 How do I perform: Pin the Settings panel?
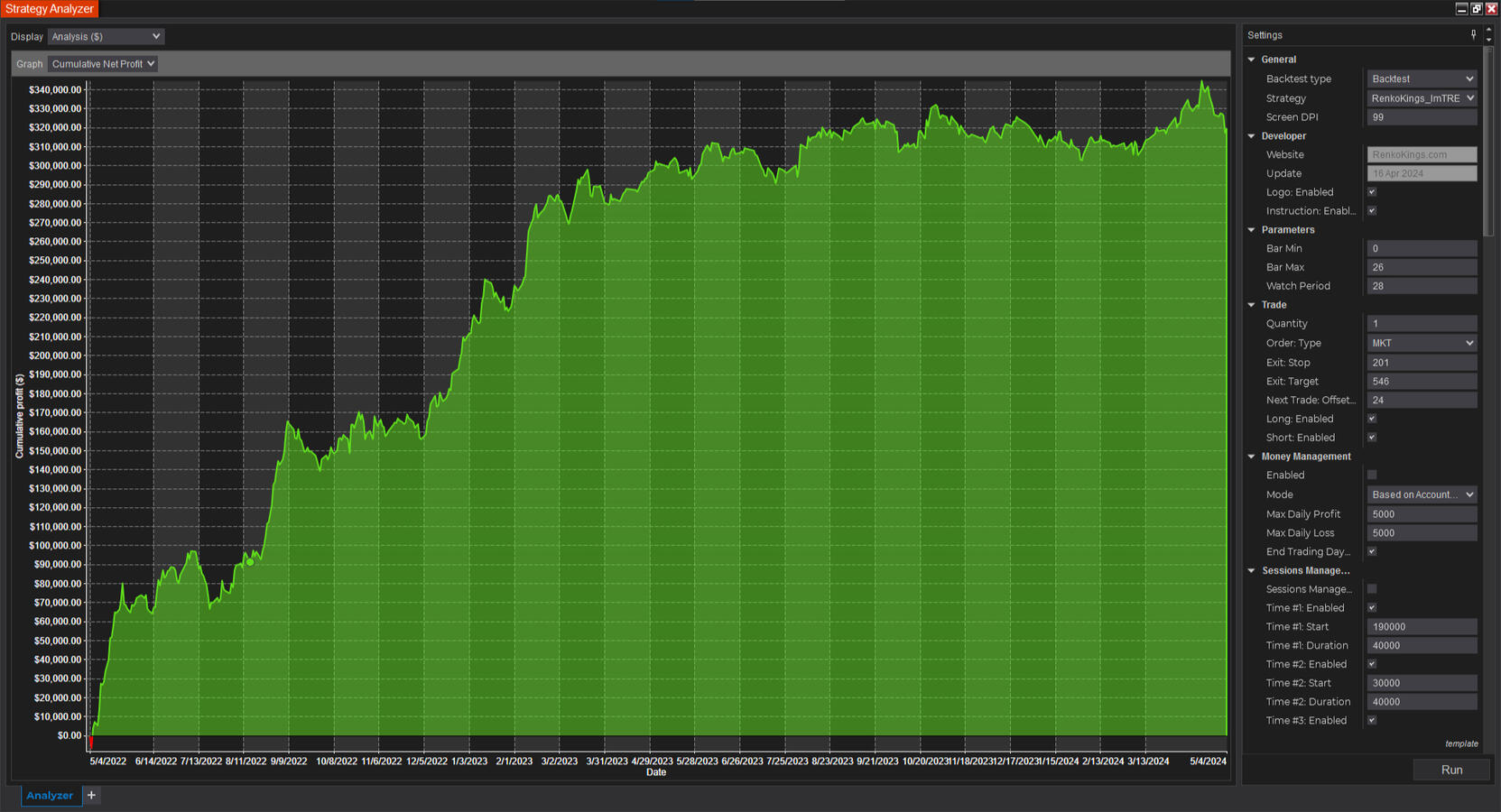pyautogui.click(x=1473, y=35)
